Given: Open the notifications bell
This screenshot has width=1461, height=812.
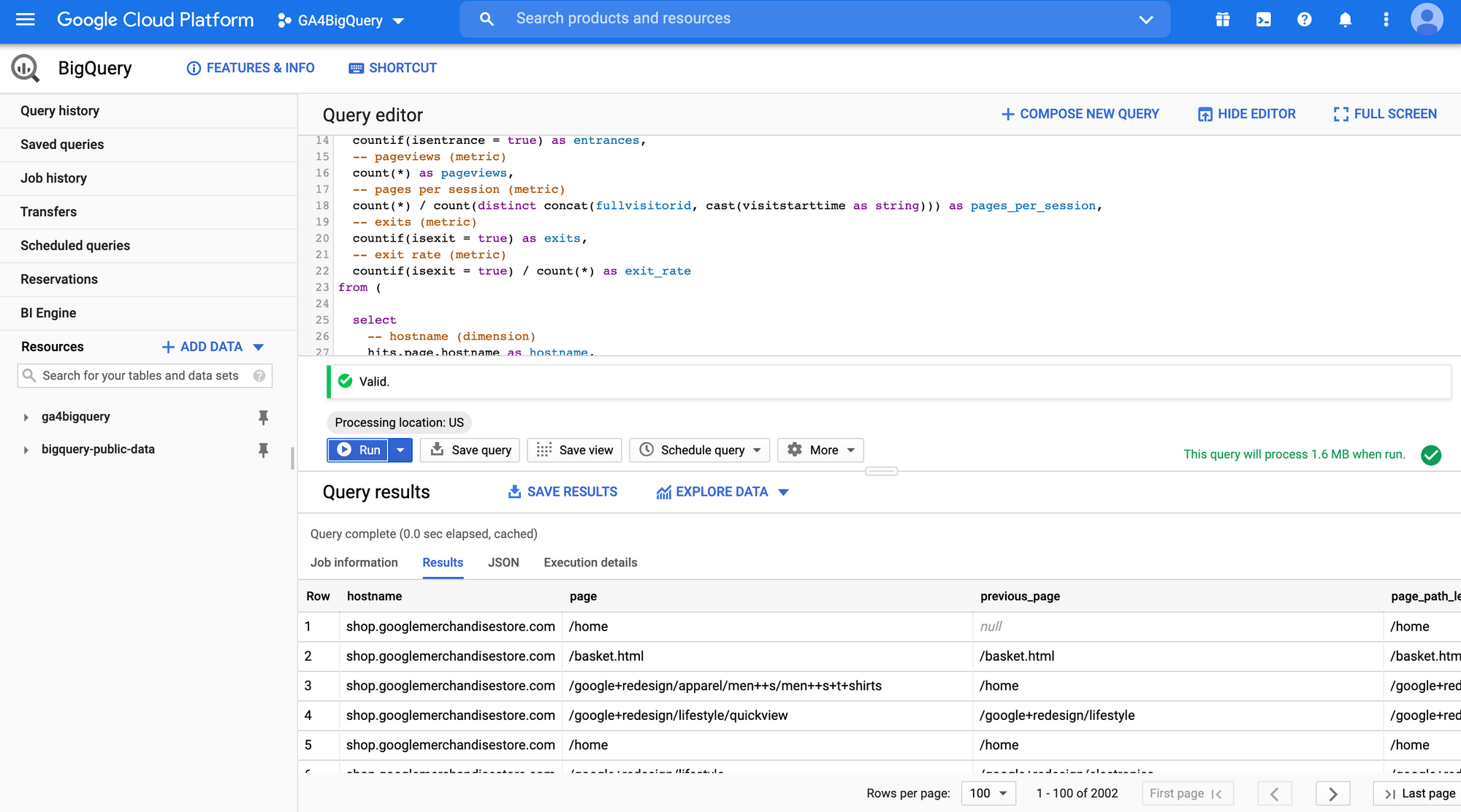Looking at the screenshot, I should click(x=1346, y=20).
